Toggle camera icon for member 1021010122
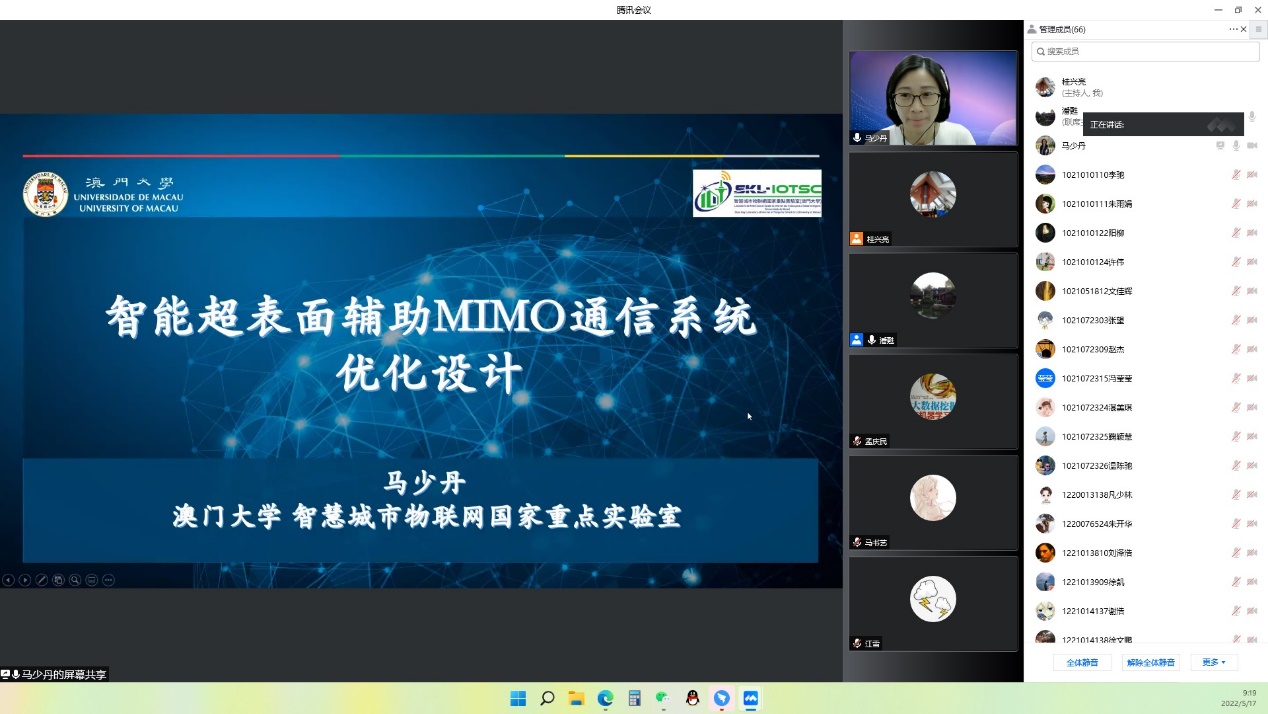 [x=1252, y=233]
